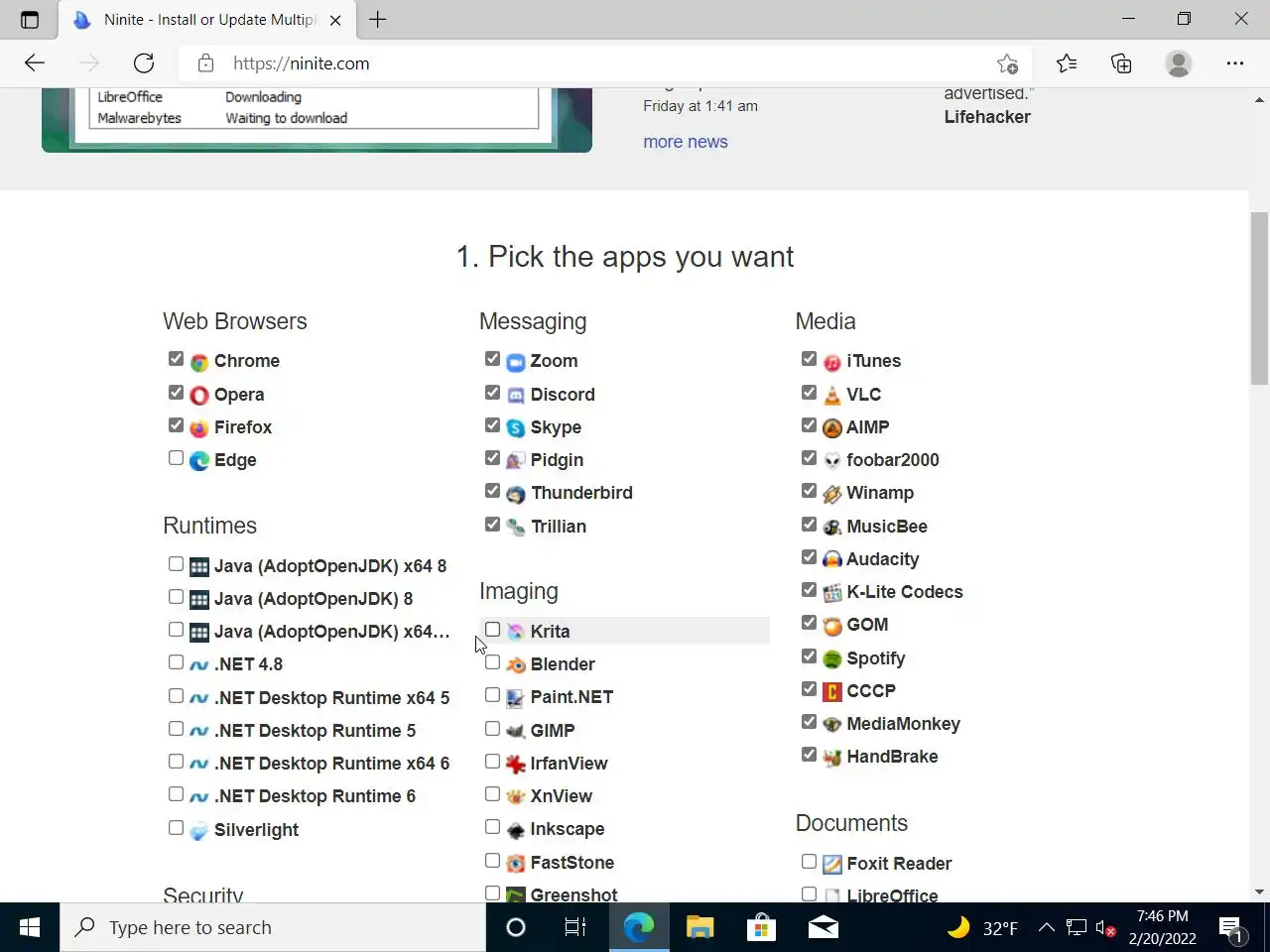
Task: Click the Edge logo icon in the app list
Action: pyautogui.click(x=199, y=461)
